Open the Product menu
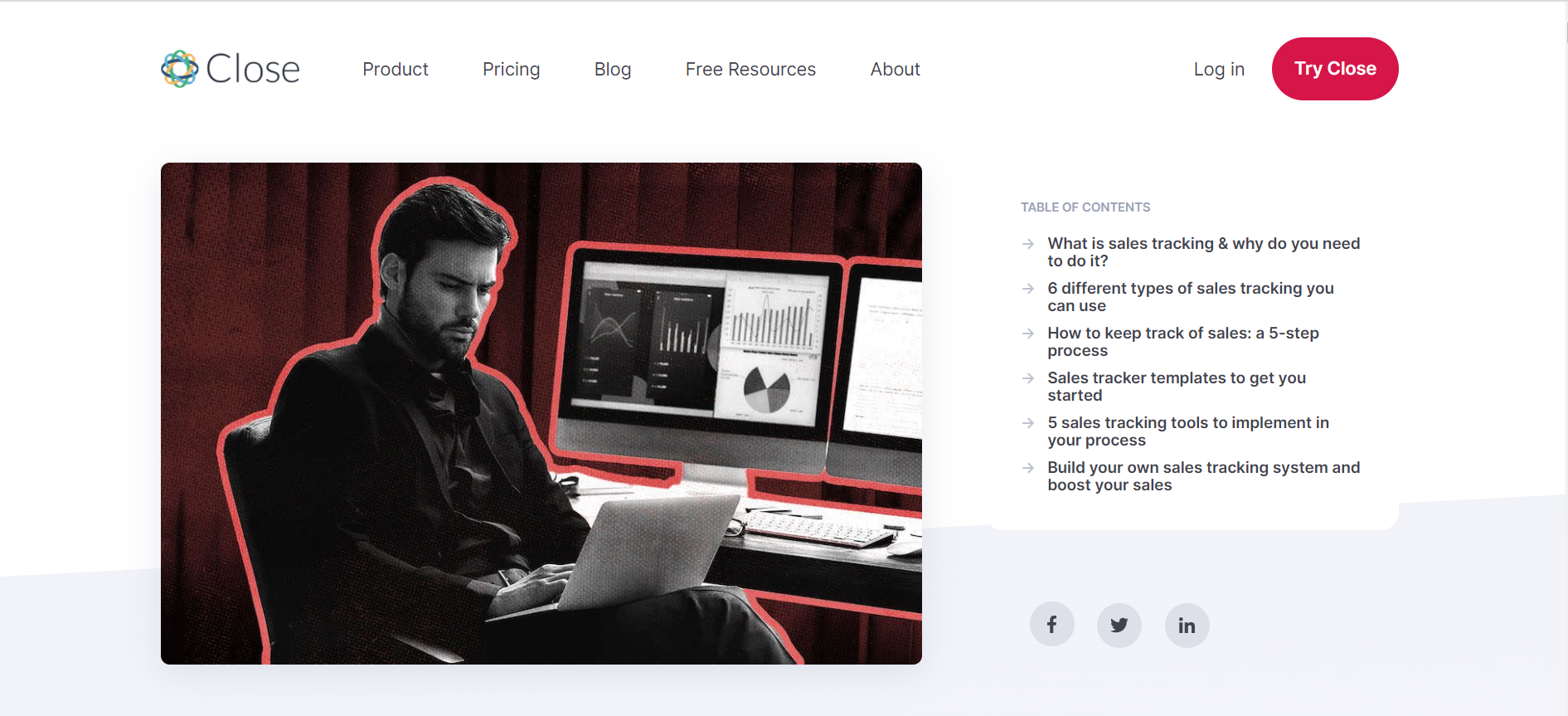This screenshot has width=1568, height=716. (x=395, y=70)
